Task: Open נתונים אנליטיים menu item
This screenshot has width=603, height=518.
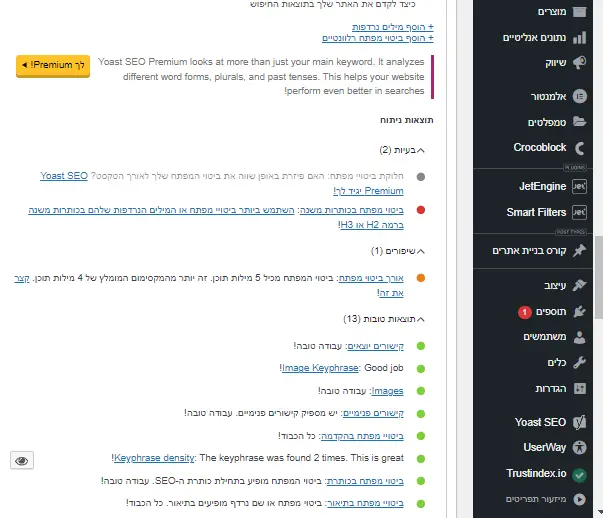Action: [533, 38]
